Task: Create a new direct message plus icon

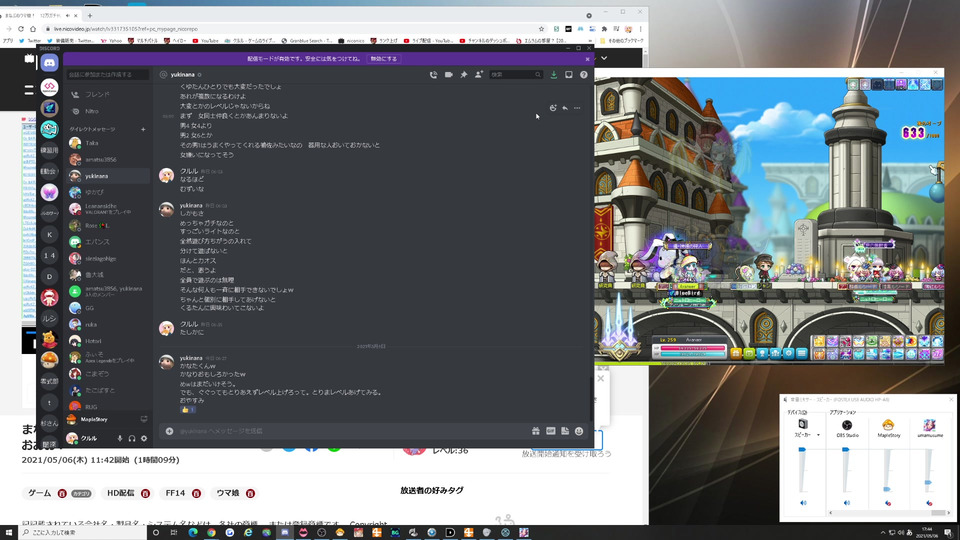Action: pos(143,129)
